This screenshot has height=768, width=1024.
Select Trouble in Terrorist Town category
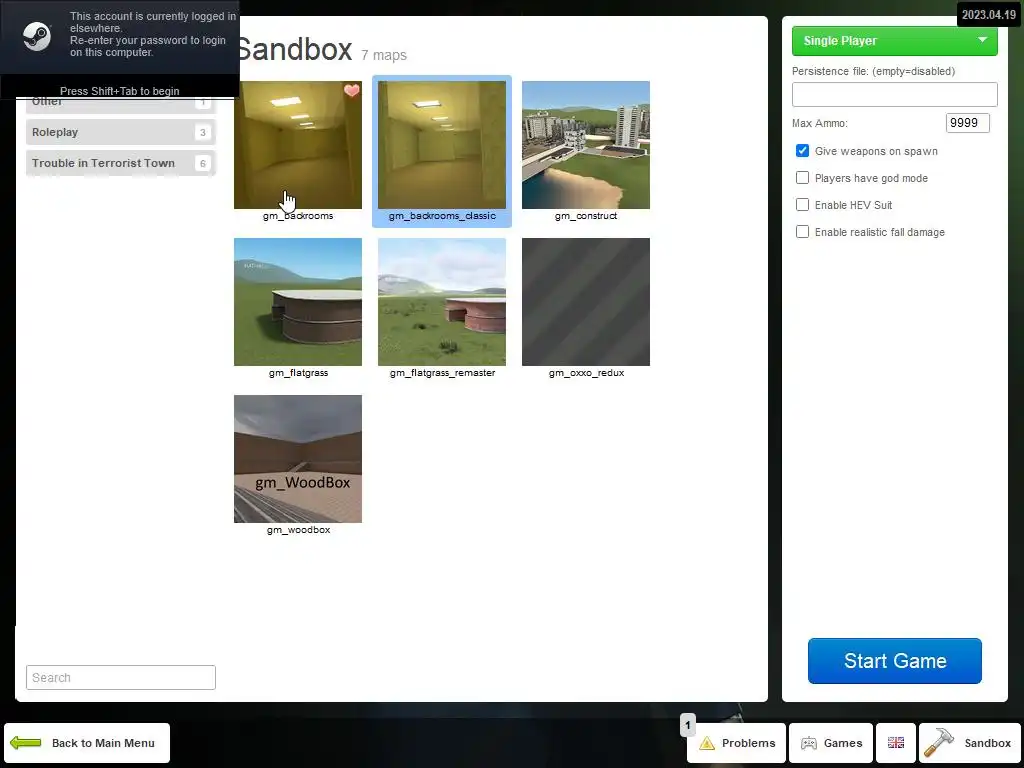click(x=121, y=163)
